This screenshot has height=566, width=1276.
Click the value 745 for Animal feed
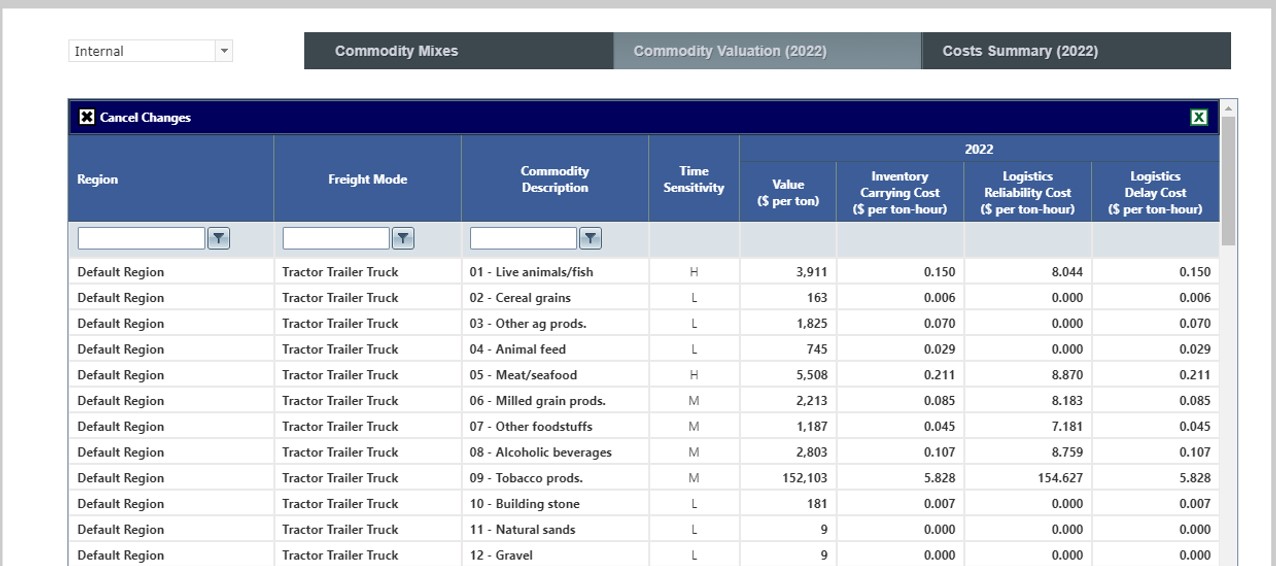817,349
